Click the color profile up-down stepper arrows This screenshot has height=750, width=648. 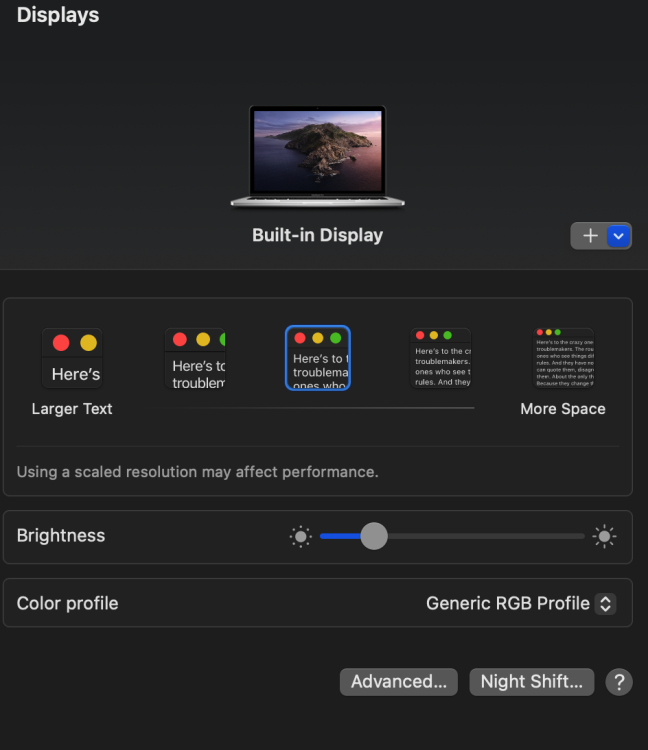[605, 603]
